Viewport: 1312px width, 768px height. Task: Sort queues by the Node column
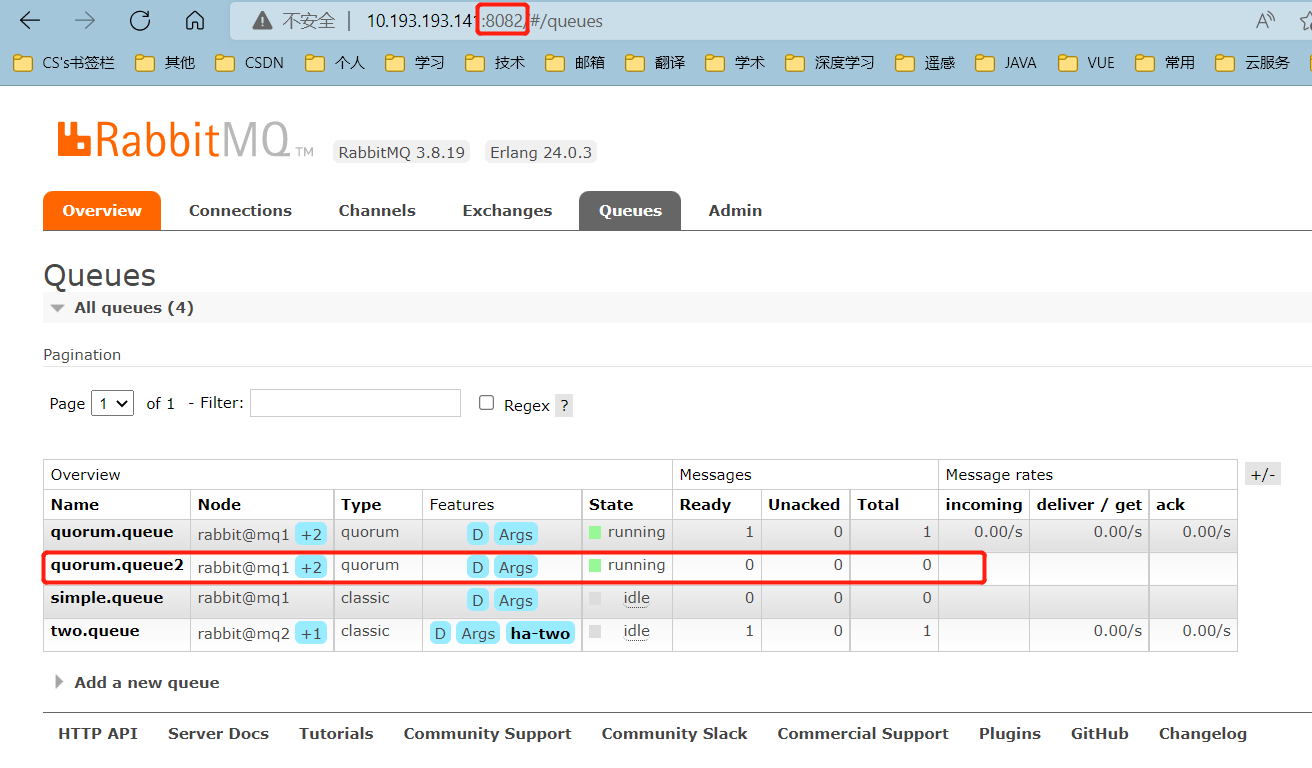click(x=219, y=505)
